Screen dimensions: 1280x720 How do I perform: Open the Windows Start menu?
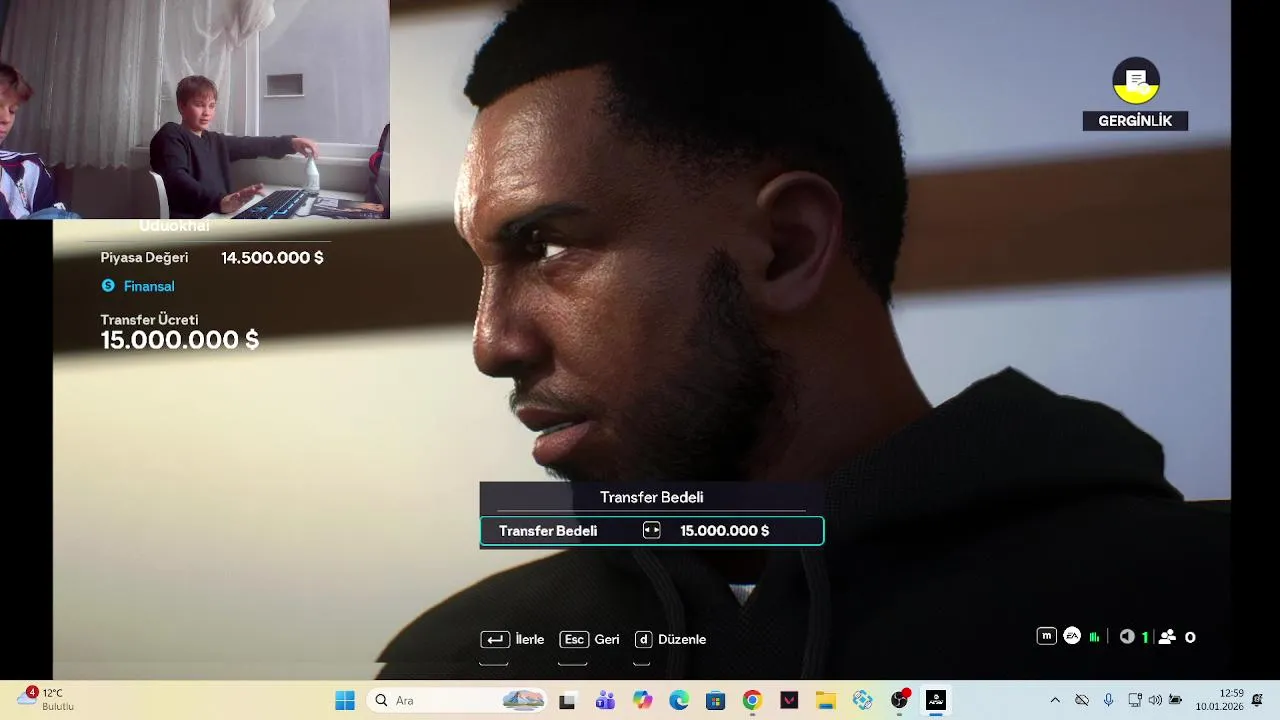345,700
